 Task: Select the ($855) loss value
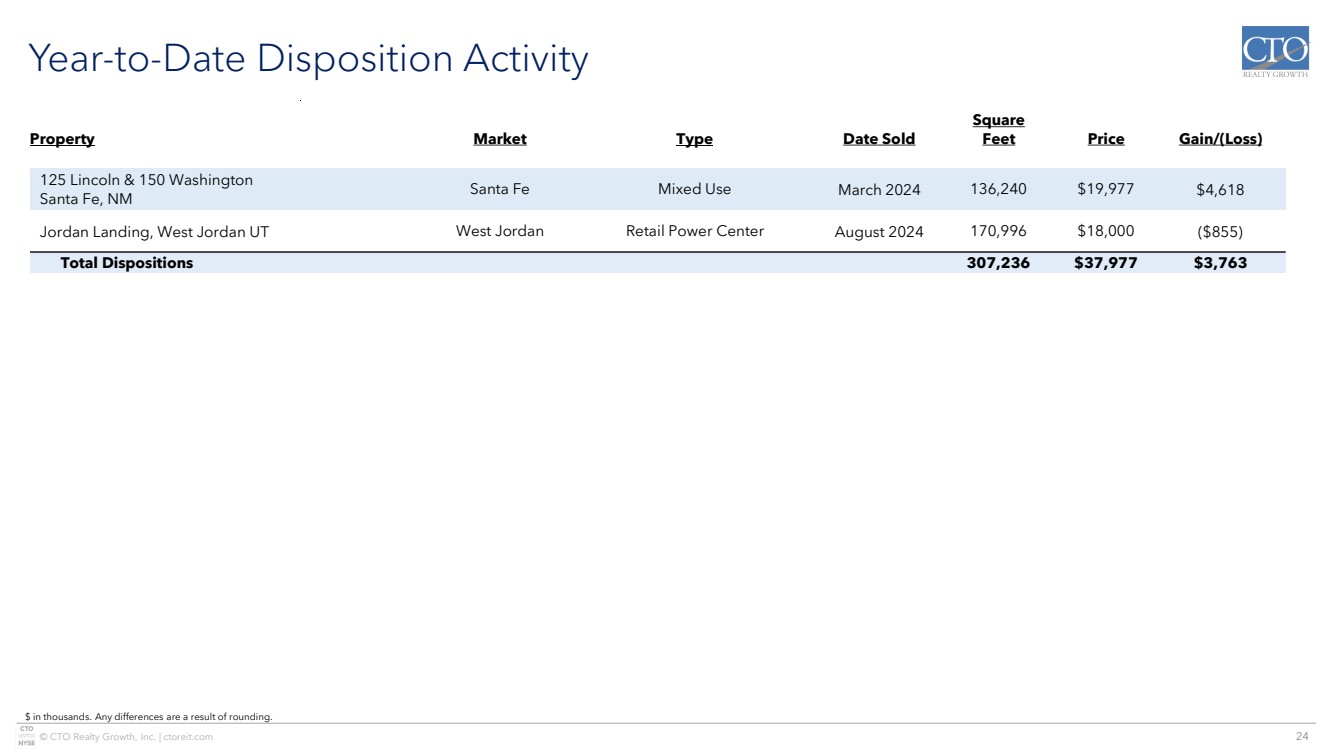pyautogui.click(x=1220, y=232)
